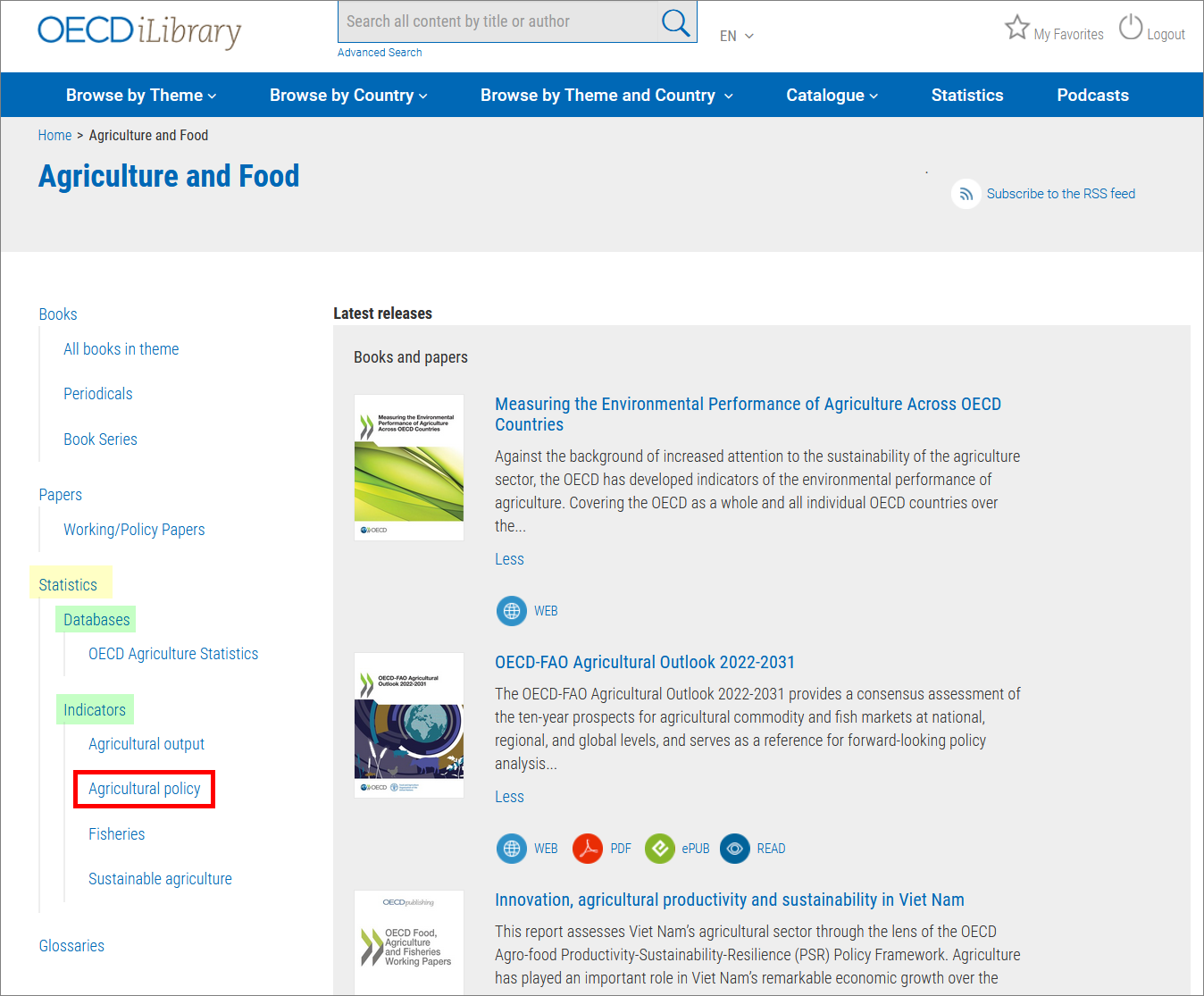The image size is (1204, 996).
Task: Open Agricultural output indicator
Action: pyautogui.click(x=146, y=744)
